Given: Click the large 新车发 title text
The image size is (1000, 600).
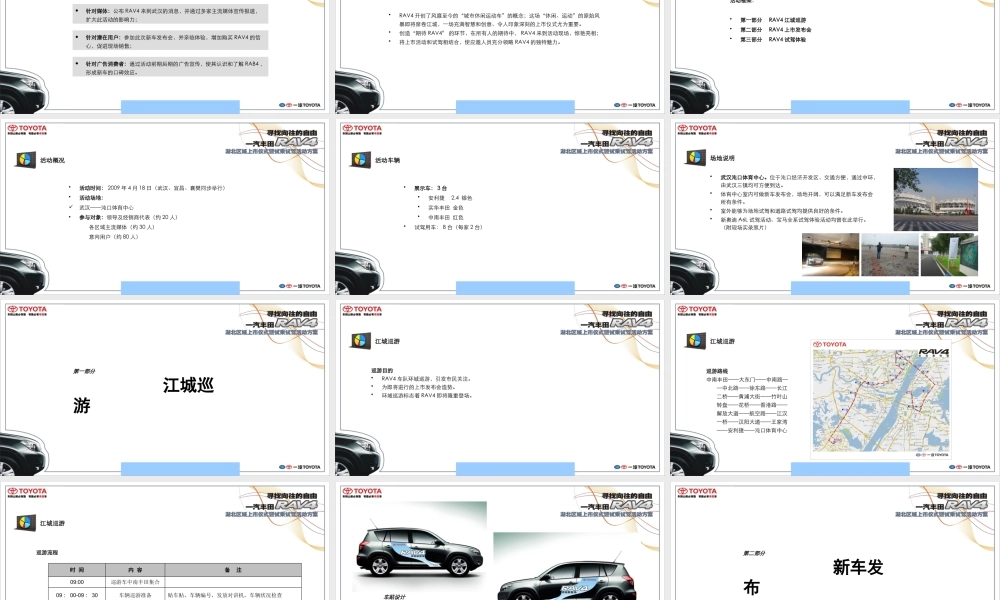Looking at the screenshot, I should pos(858,567).
